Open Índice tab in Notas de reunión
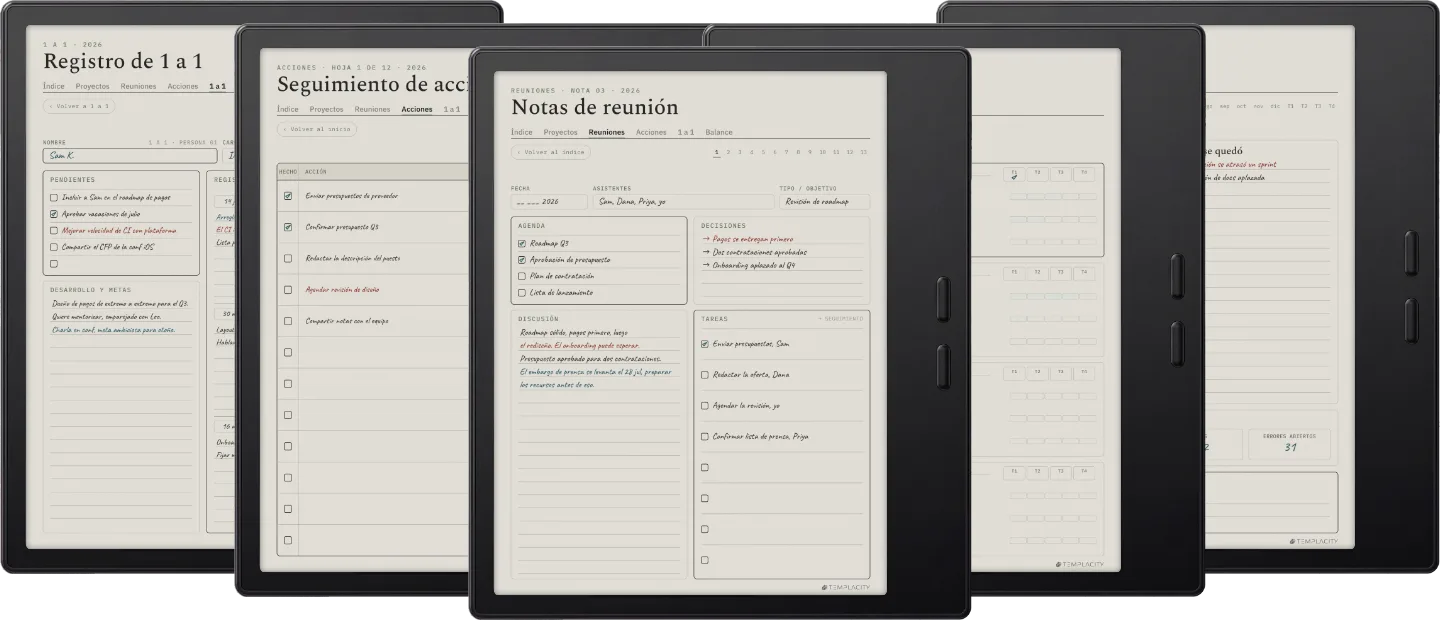1440x620 pixels. pyautogui.click(x=522, y=132)
